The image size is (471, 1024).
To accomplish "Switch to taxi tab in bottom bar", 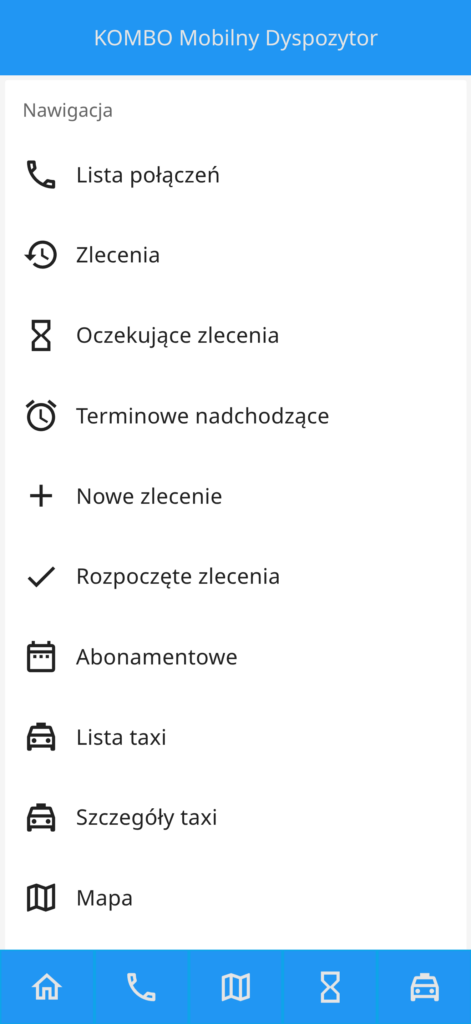I will pyautogui.click(x=424, y=987).
